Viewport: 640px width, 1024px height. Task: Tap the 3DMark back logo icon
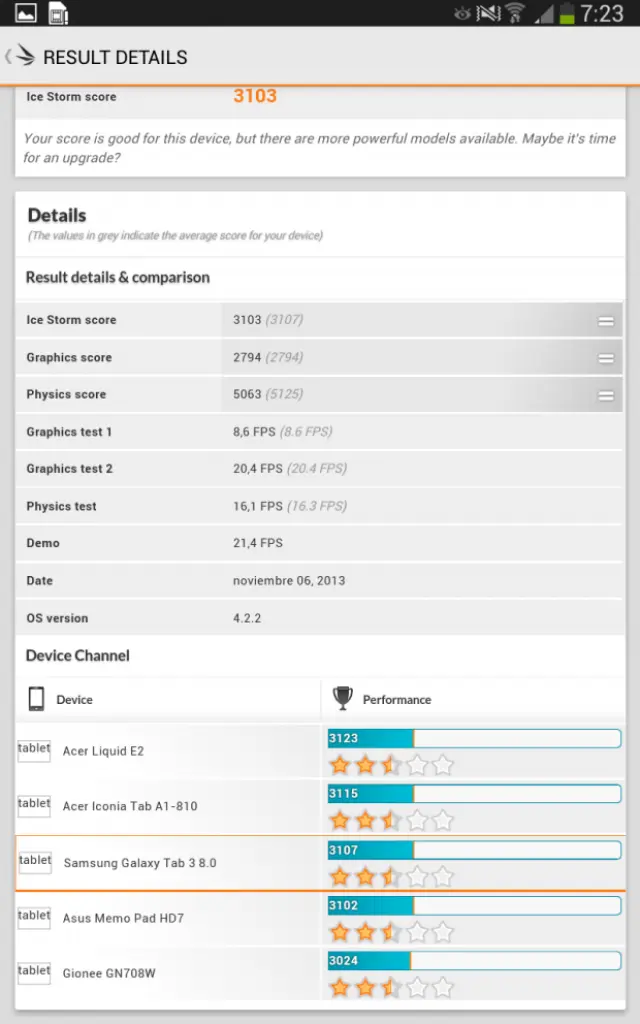click(22, 57)
